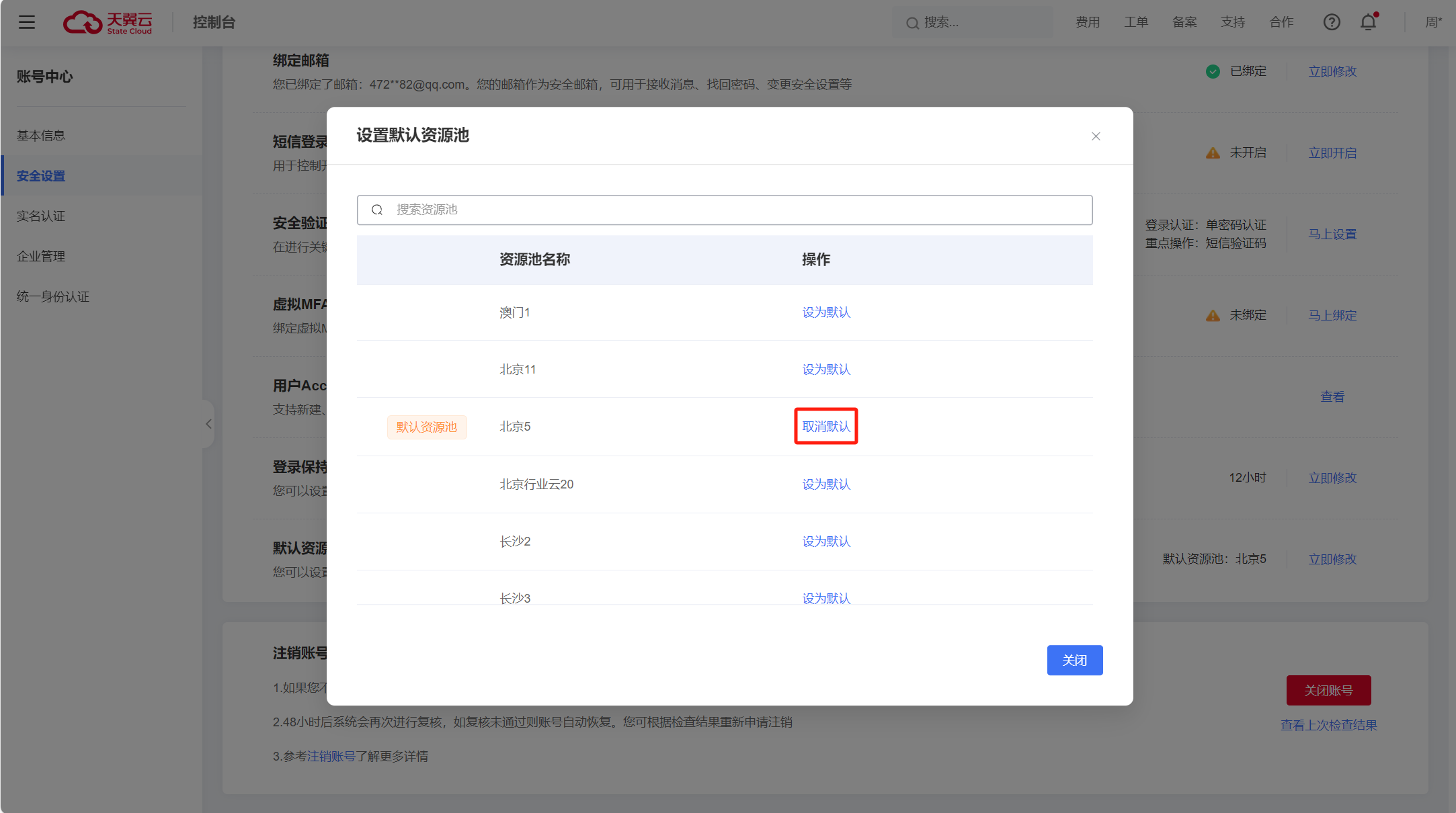Click 取消默认 for 北京5
Screen dimensions: 1456x813
tap(826, 427)
